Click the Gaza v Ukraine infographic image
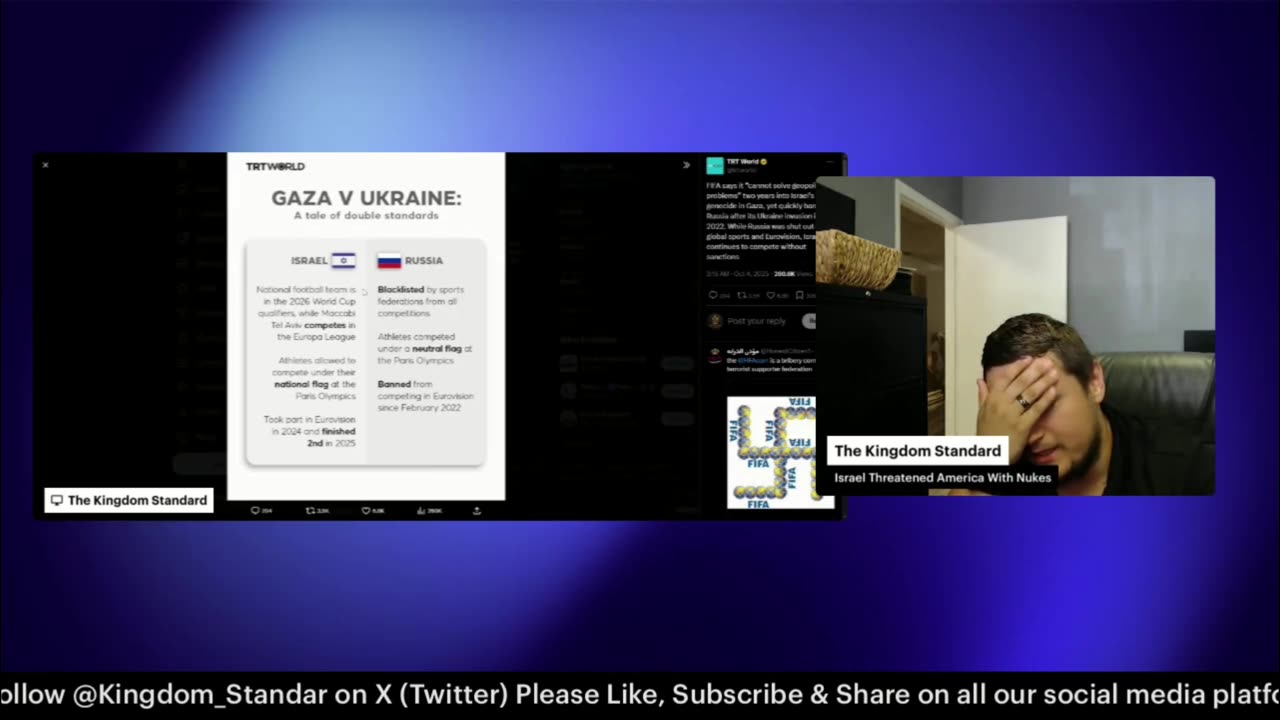 tap(366, 326)
